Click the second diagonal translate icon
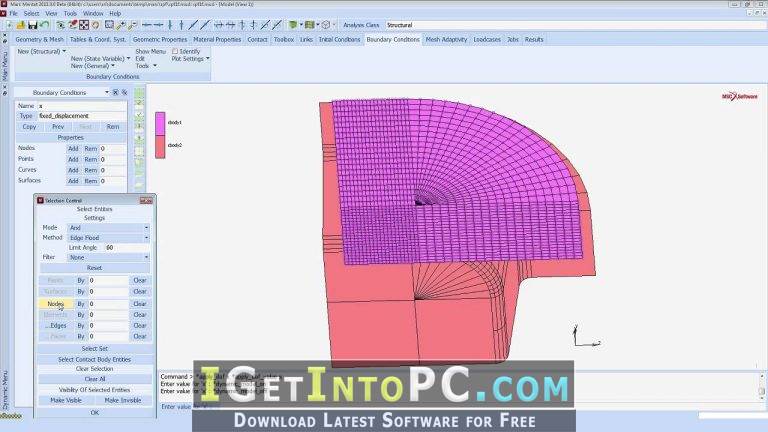The height and width of the screenshot is (432, 768). point(205,24)
